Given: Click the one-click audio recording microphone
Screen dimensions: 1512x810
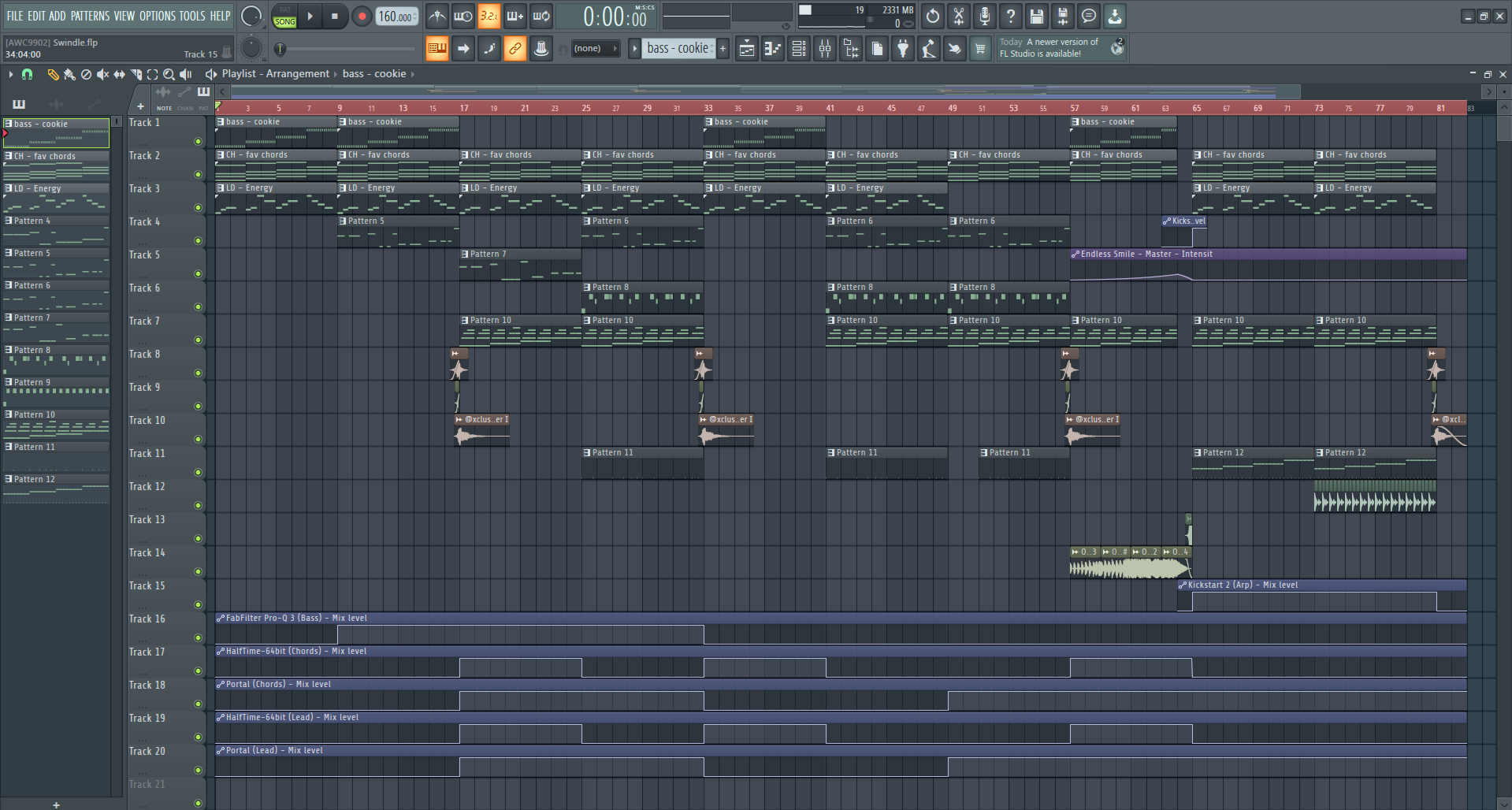Looking at the screenshot, I should (985, 16).
